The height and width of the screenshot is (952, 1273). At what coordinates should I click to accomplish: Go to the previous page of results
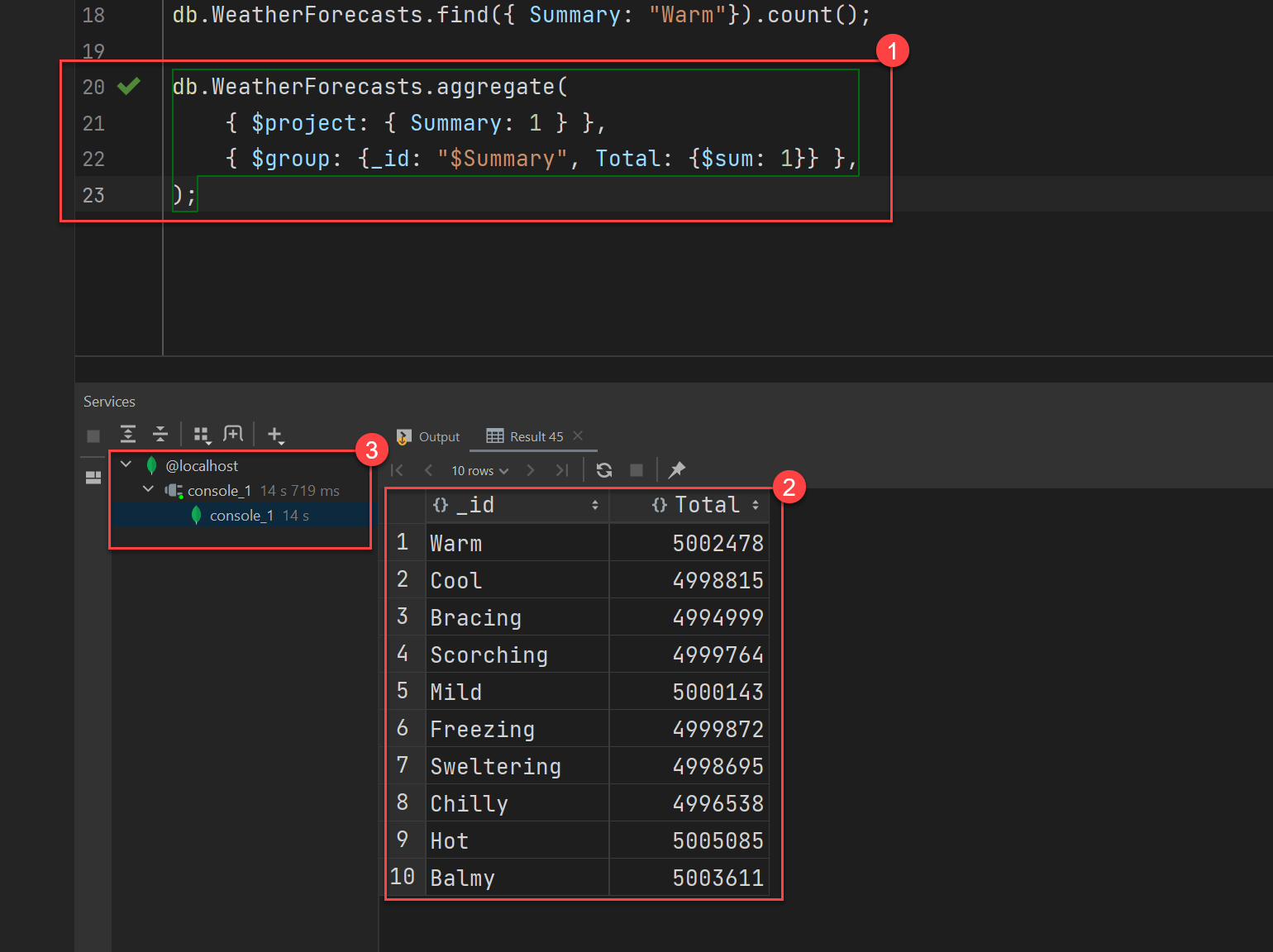pyautogui.click(x=428, y=470)
